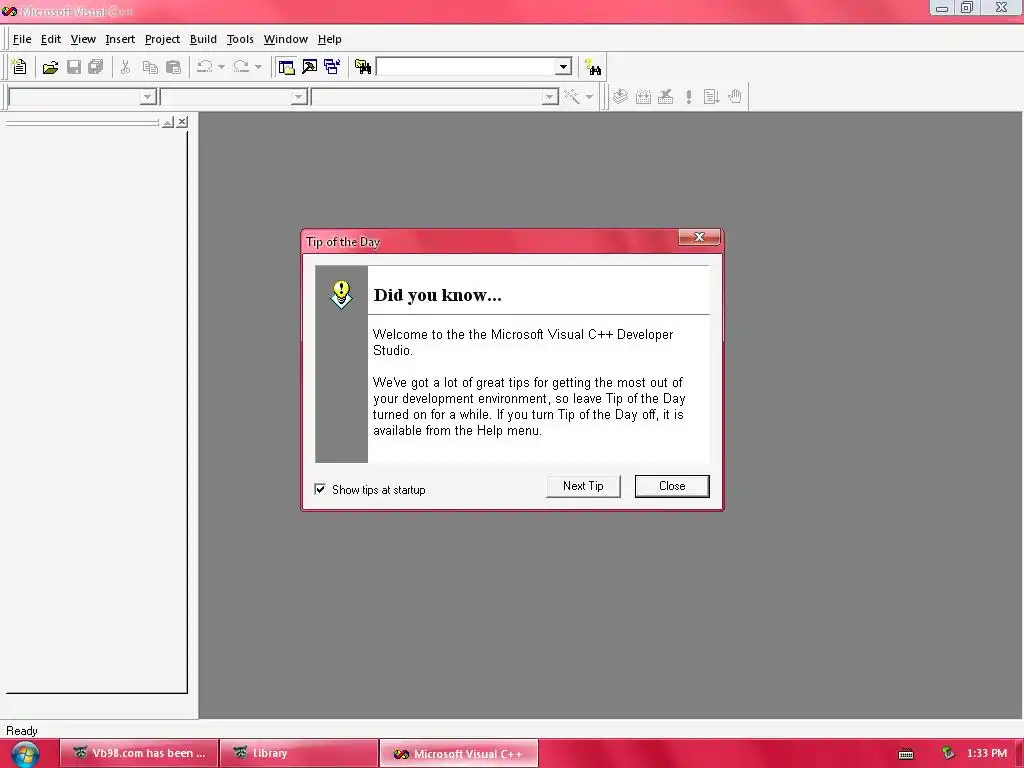
Task: Expand the Workspace pane docking arrow button
Action: coord(168,122)
